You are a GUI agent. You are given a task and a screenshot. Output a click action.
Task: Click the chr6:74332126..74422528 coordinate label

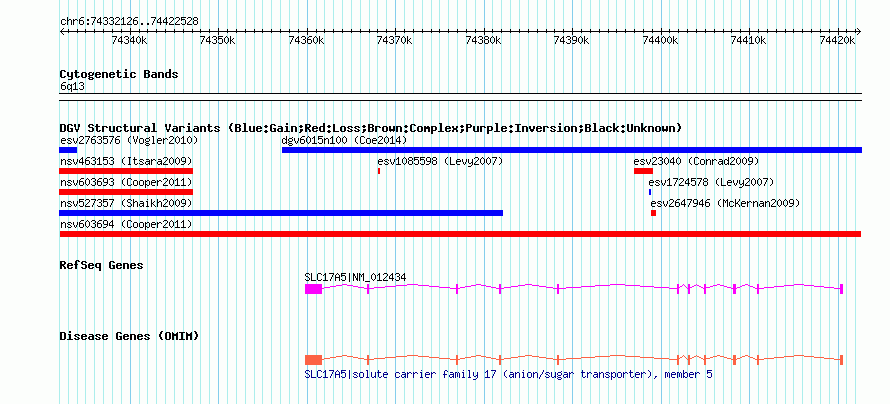coord(129,21)
